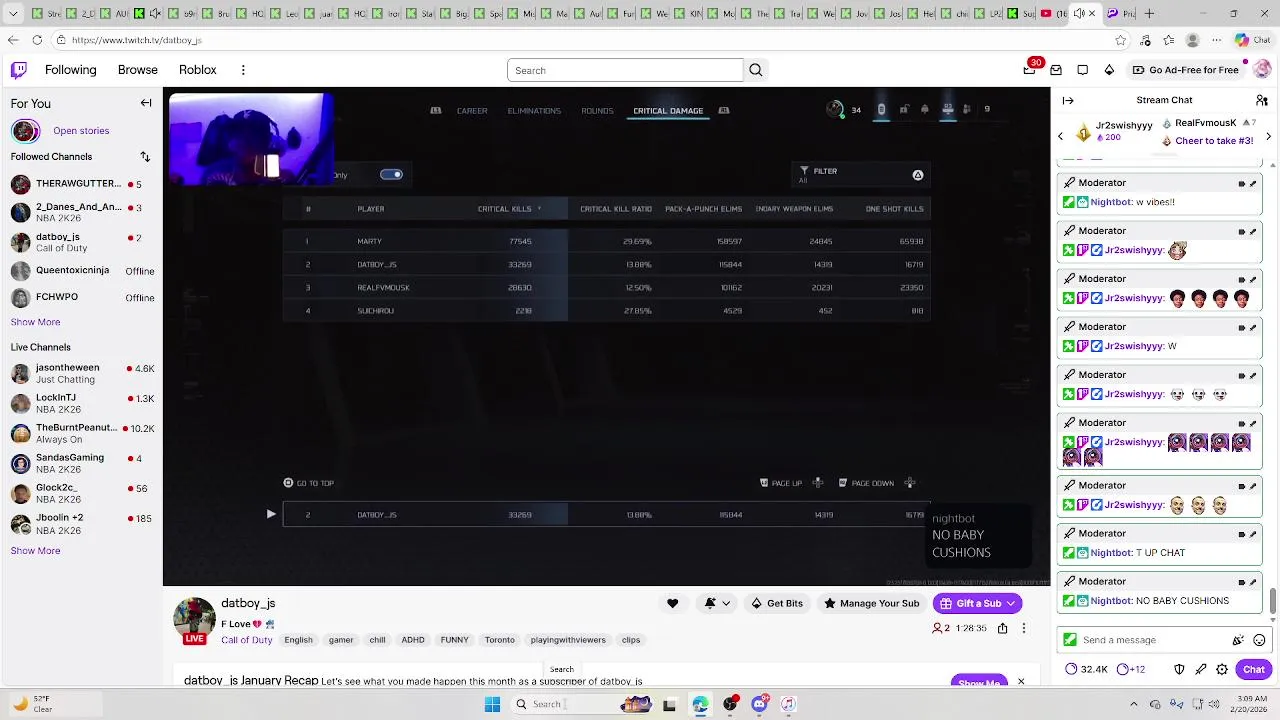Open channel points balance 32.4K

click(x=1086, y=669)
